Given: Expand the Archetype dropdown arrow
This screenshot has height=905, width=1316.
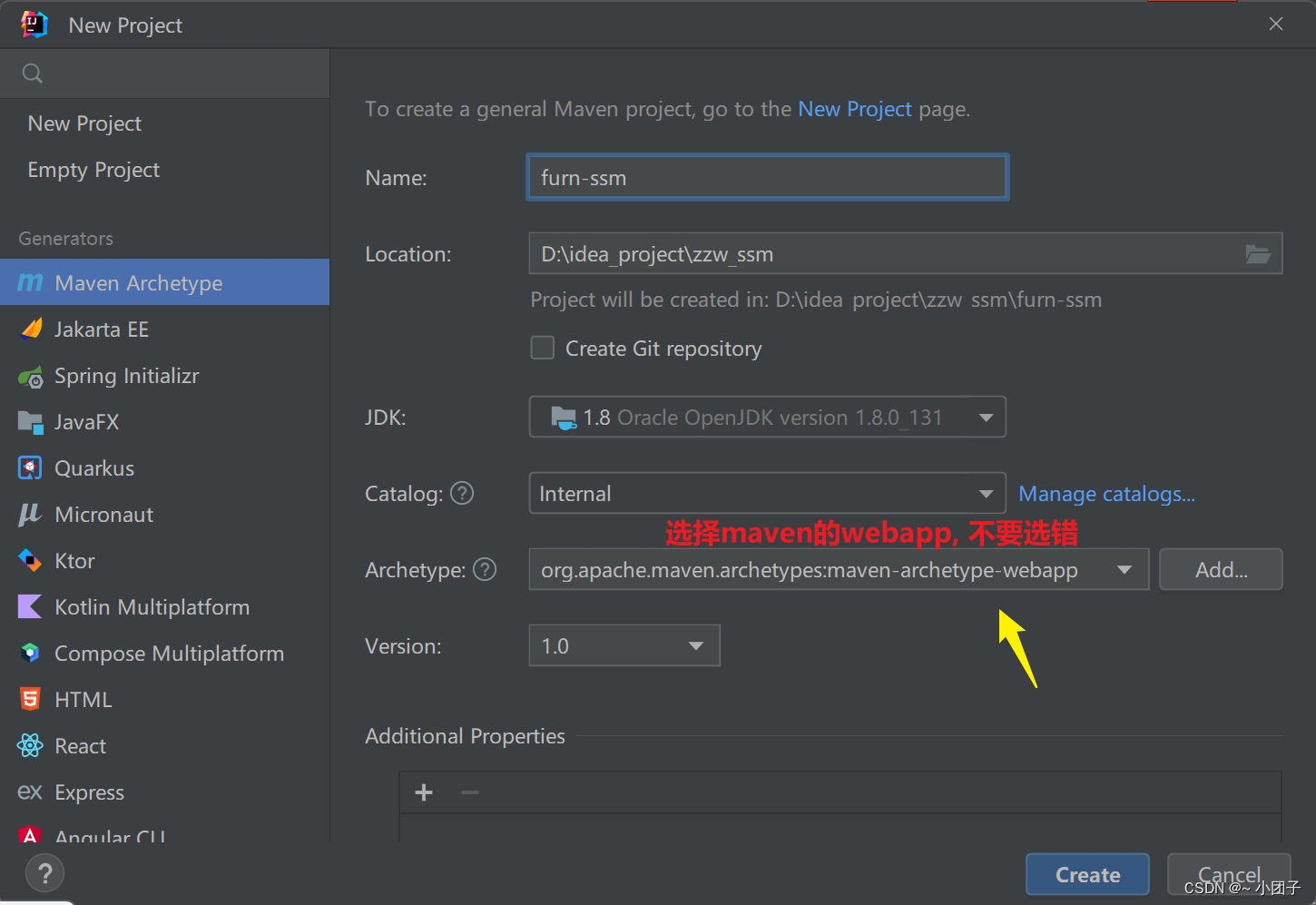Looking at the screenshot, I should 1124,569.
